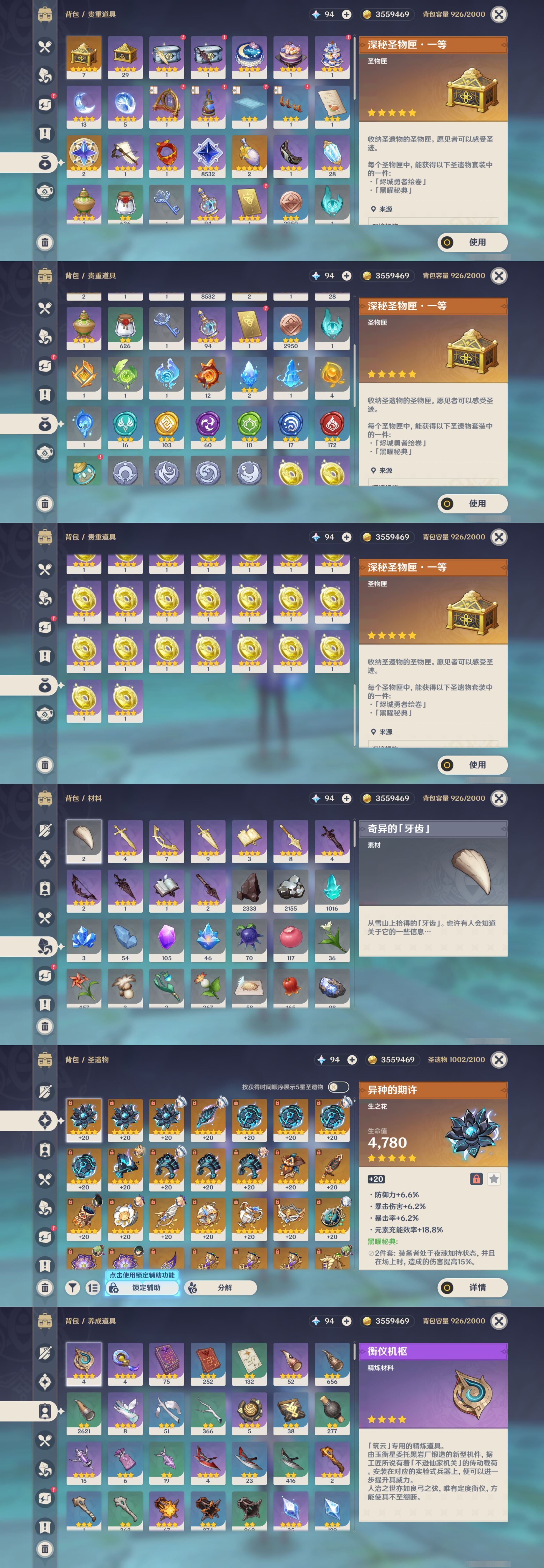Click the trash icon in 圣遗物 sidebar
The height and width of the screenshot is (1568, 544).
(45, 1287)
